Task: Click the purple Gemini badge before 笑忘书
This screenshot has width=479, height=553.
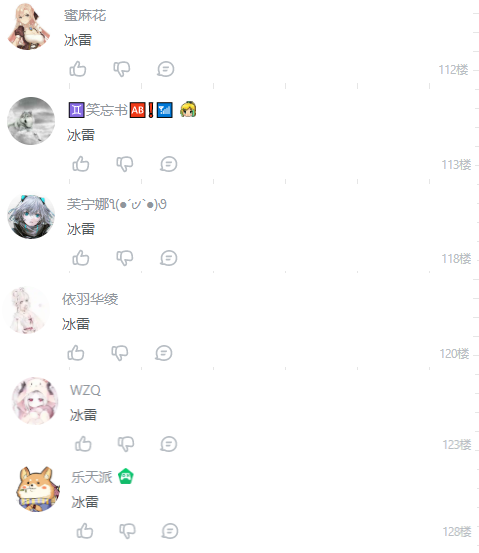Action: click(77, 110)
